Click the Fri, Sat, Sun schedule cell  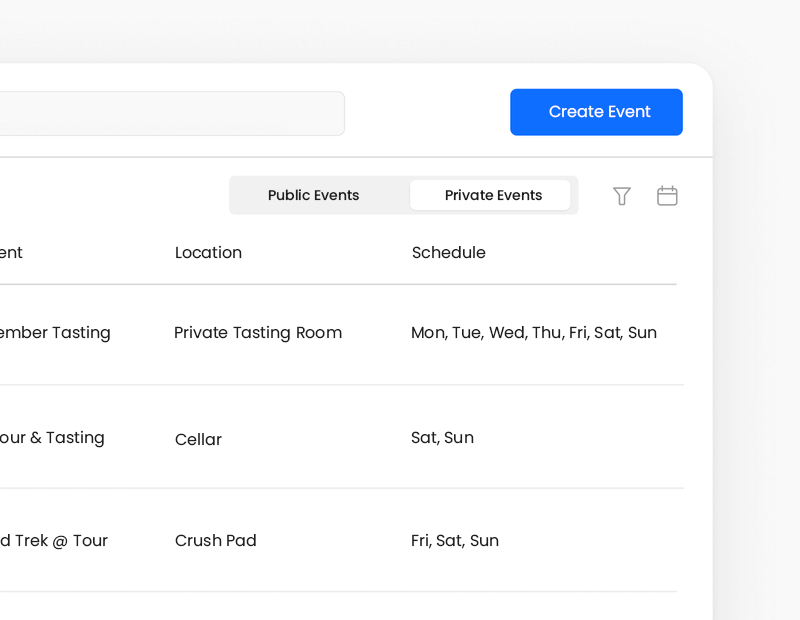[454, 541]
